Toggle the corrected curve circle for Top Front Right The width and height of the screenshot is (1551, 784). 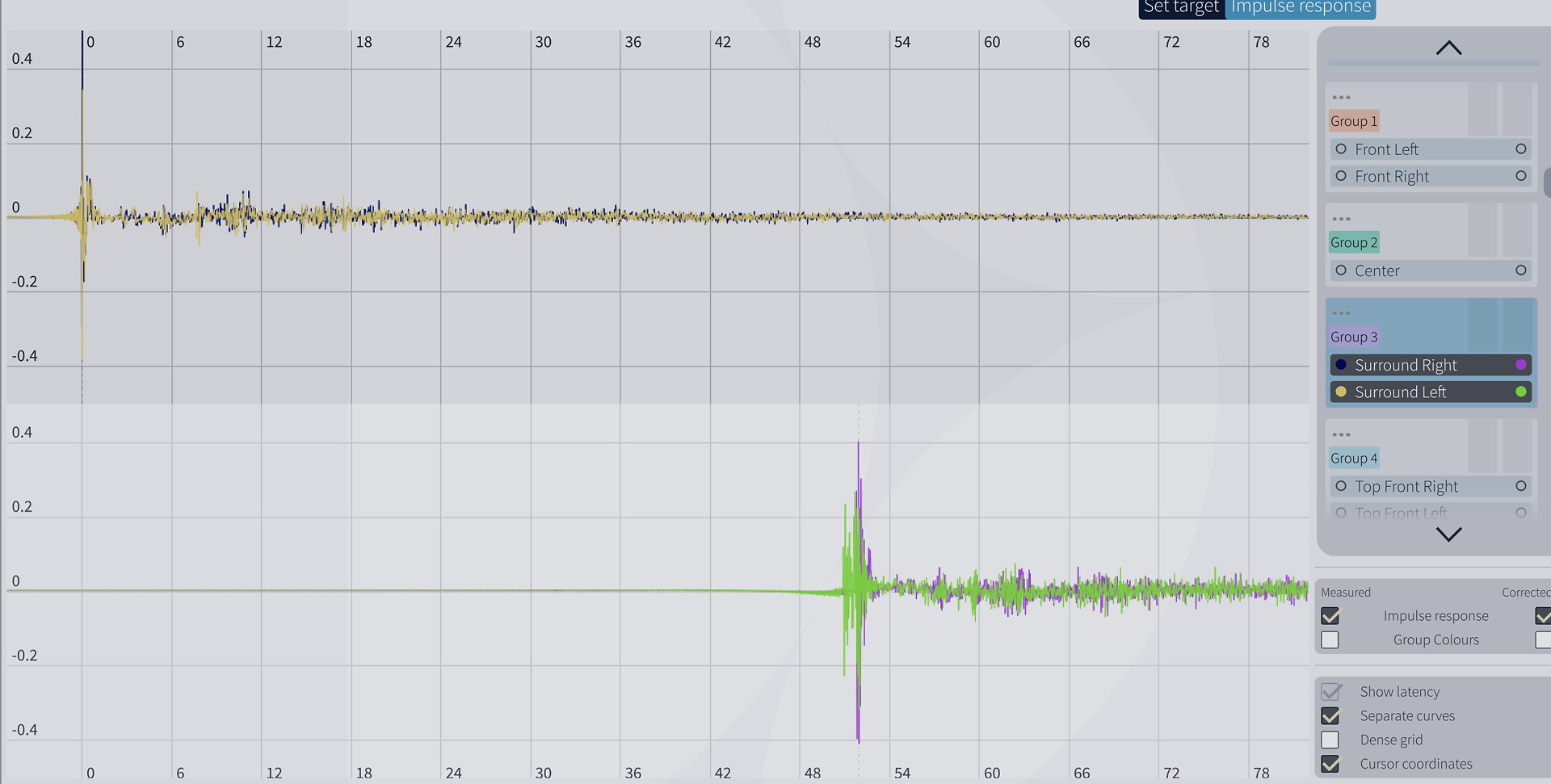1521,486
